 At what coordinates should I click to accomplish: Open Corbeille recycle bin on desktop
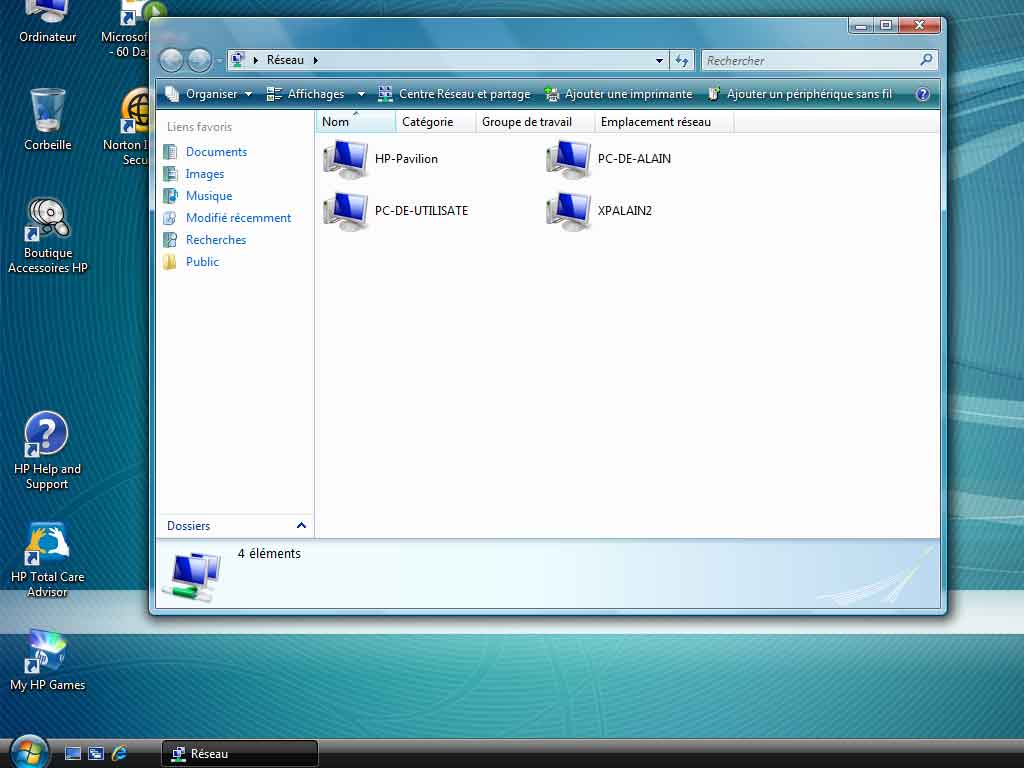pos(47,110)
